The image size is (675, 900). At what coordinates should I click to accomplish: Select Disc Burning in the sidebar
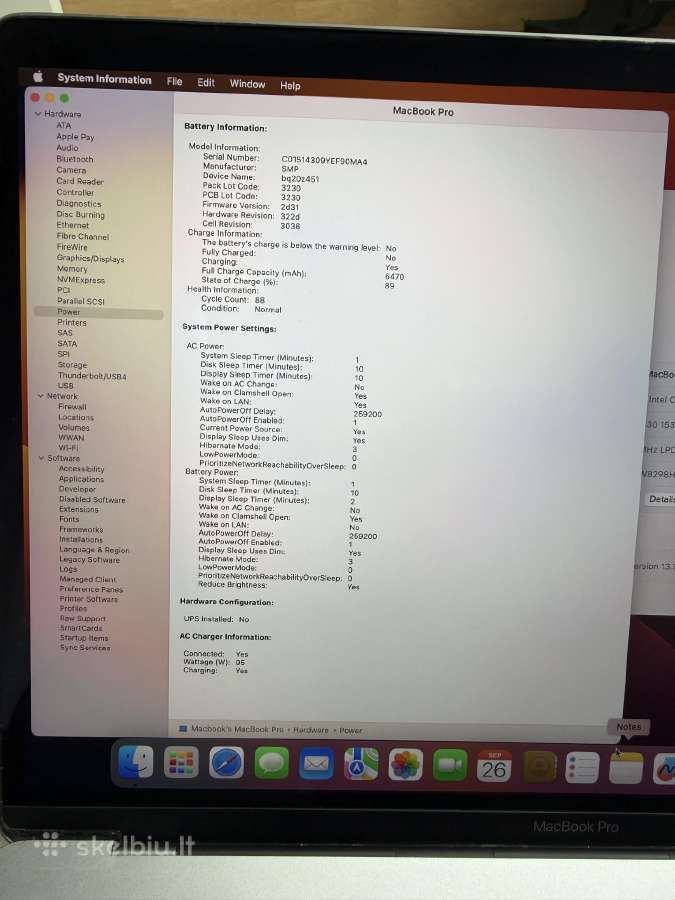click(80, 215)
